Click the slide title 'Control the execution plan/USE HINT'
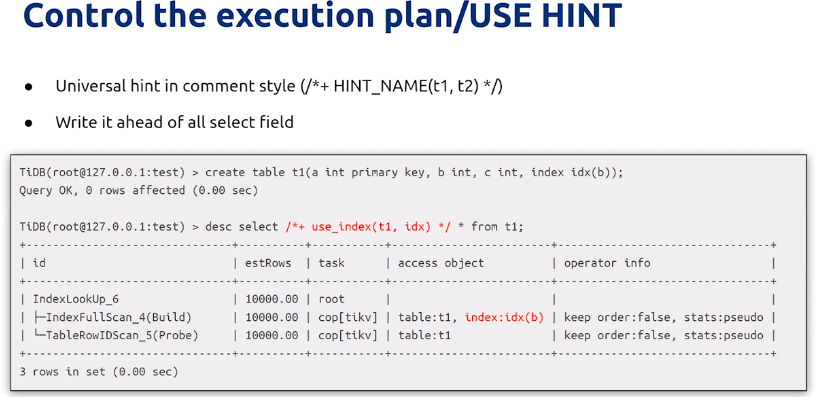816x397 pixels. tap(323, 16)
